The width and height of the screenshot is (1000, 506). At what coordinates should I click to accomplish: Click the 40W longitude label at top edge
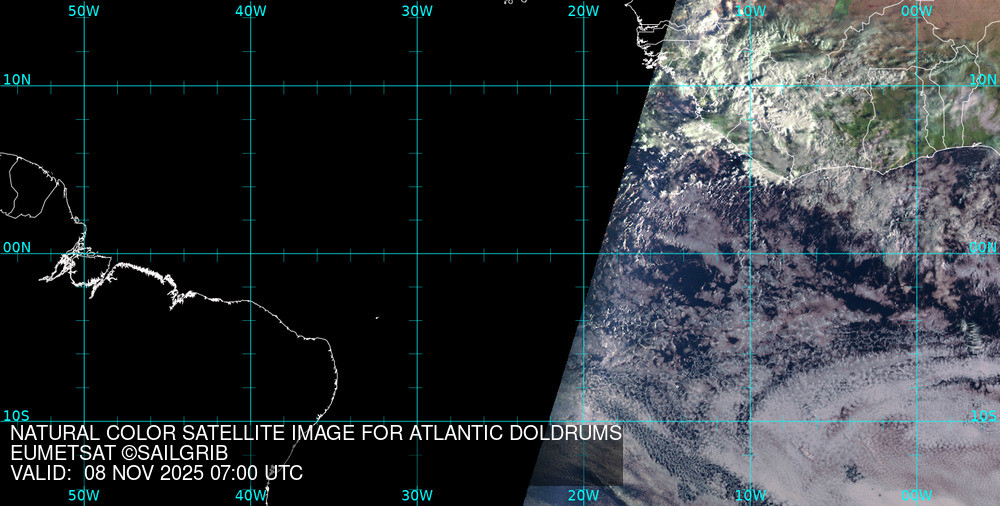click(250, 11)
